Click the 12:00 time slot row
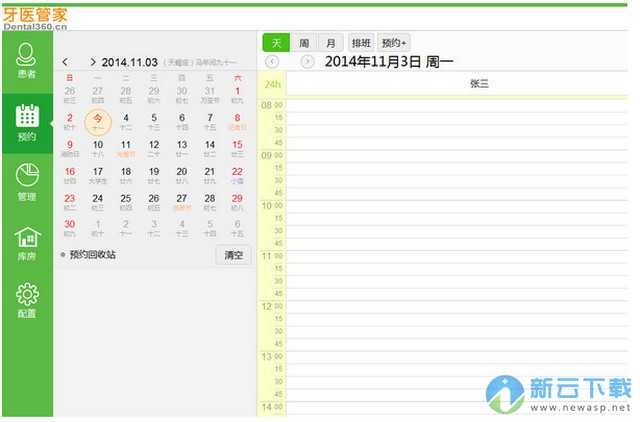The width and height of the screenshot is (640, 422). (457, 307)
